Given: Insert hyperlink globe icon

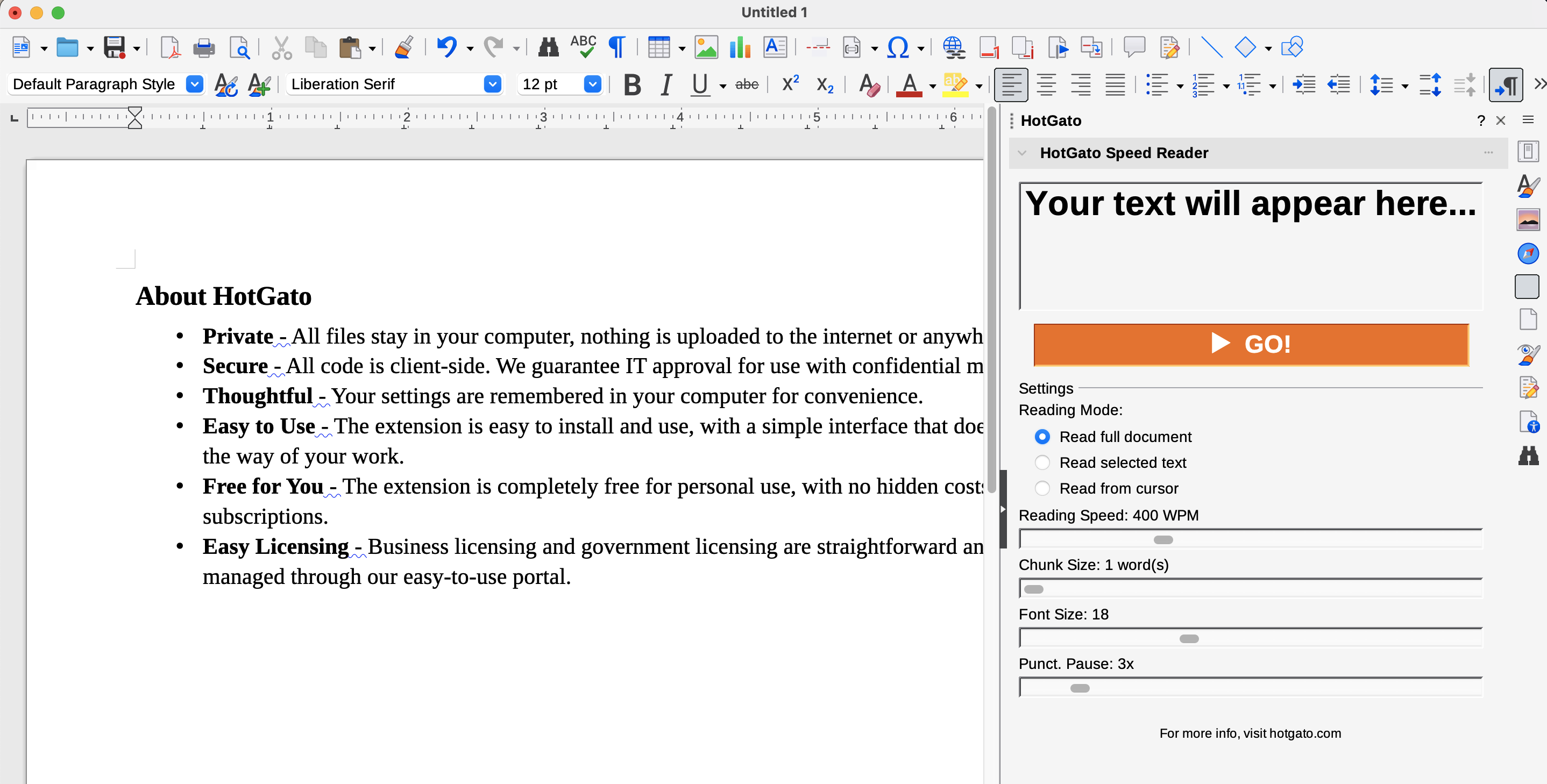Looking at the screenshot, I should (953, 47).
